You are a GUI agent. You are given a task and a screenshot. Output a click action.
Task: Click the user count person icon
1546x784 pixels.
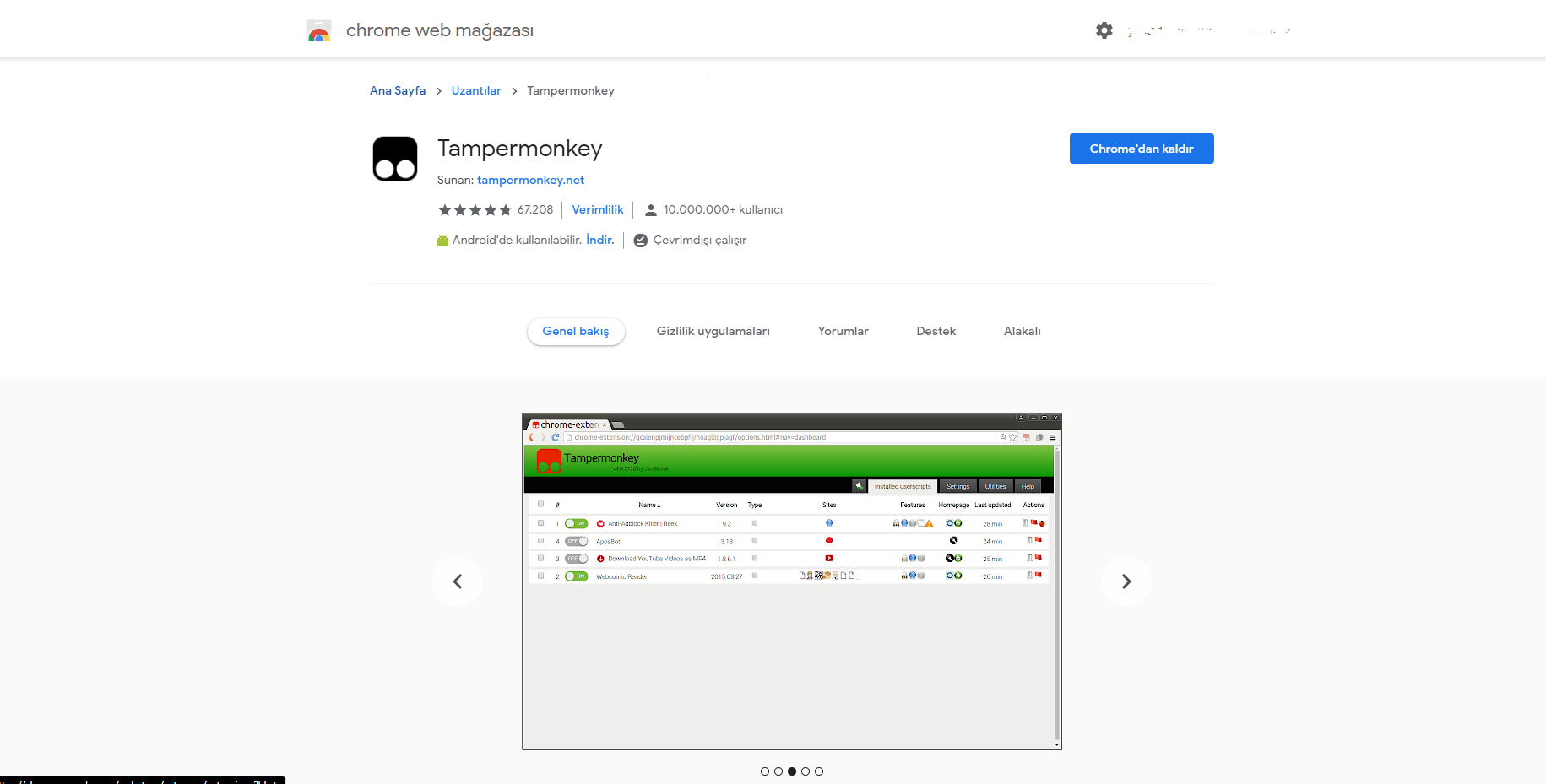pyautogui.click(x=651, y=210)
